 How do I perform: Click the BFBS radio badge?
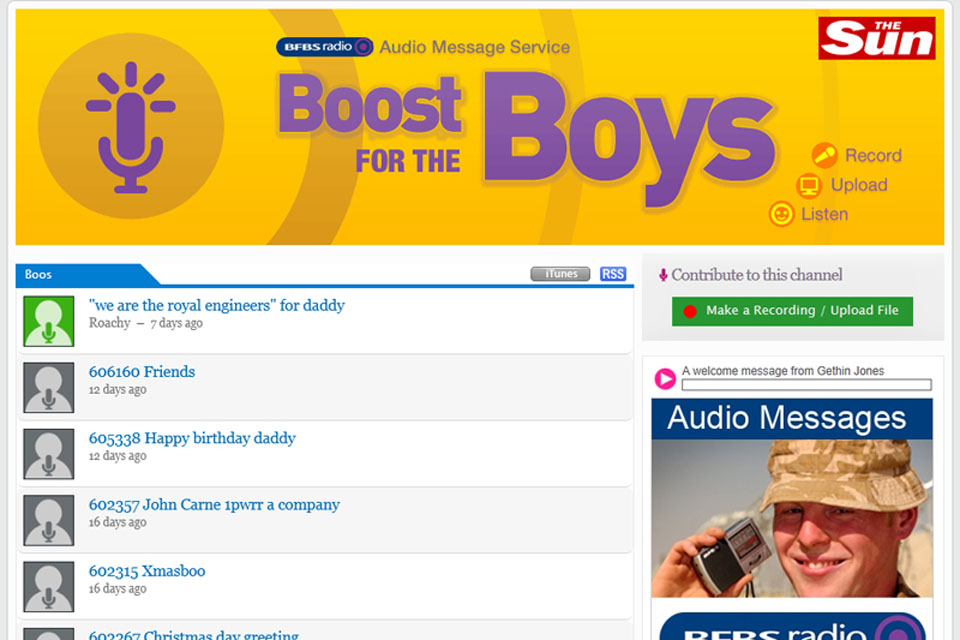click(324, 47)
